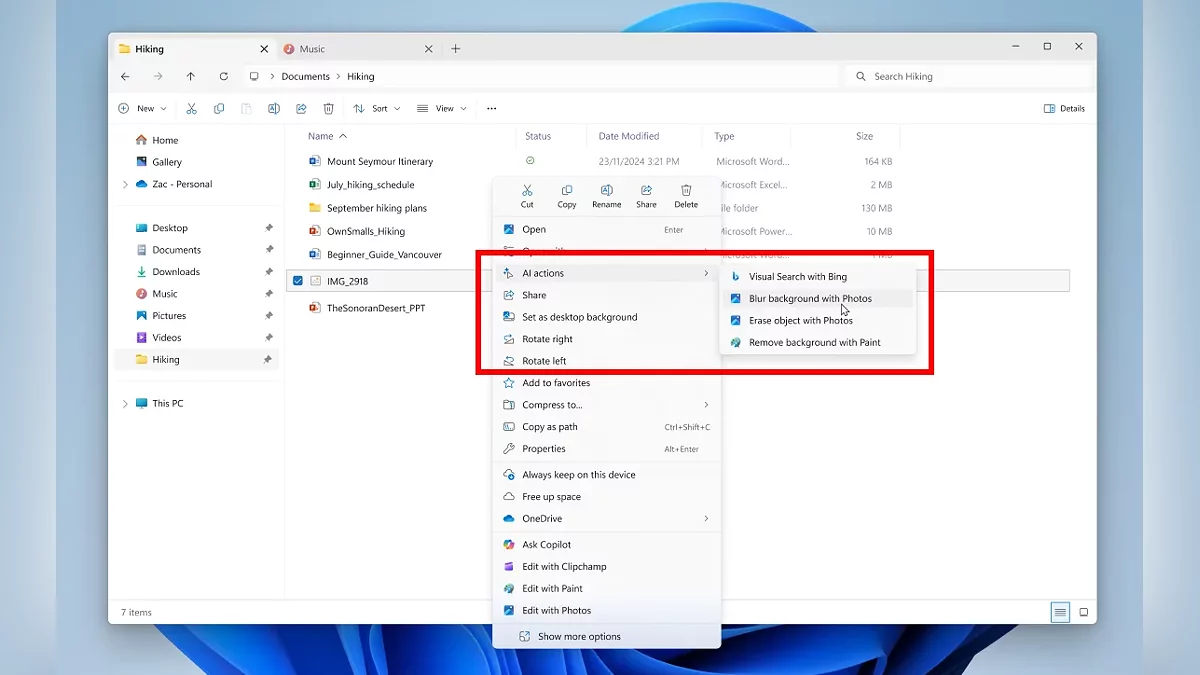
Task: Expand the This PC tree node
Action: click(x=125, y=404)
